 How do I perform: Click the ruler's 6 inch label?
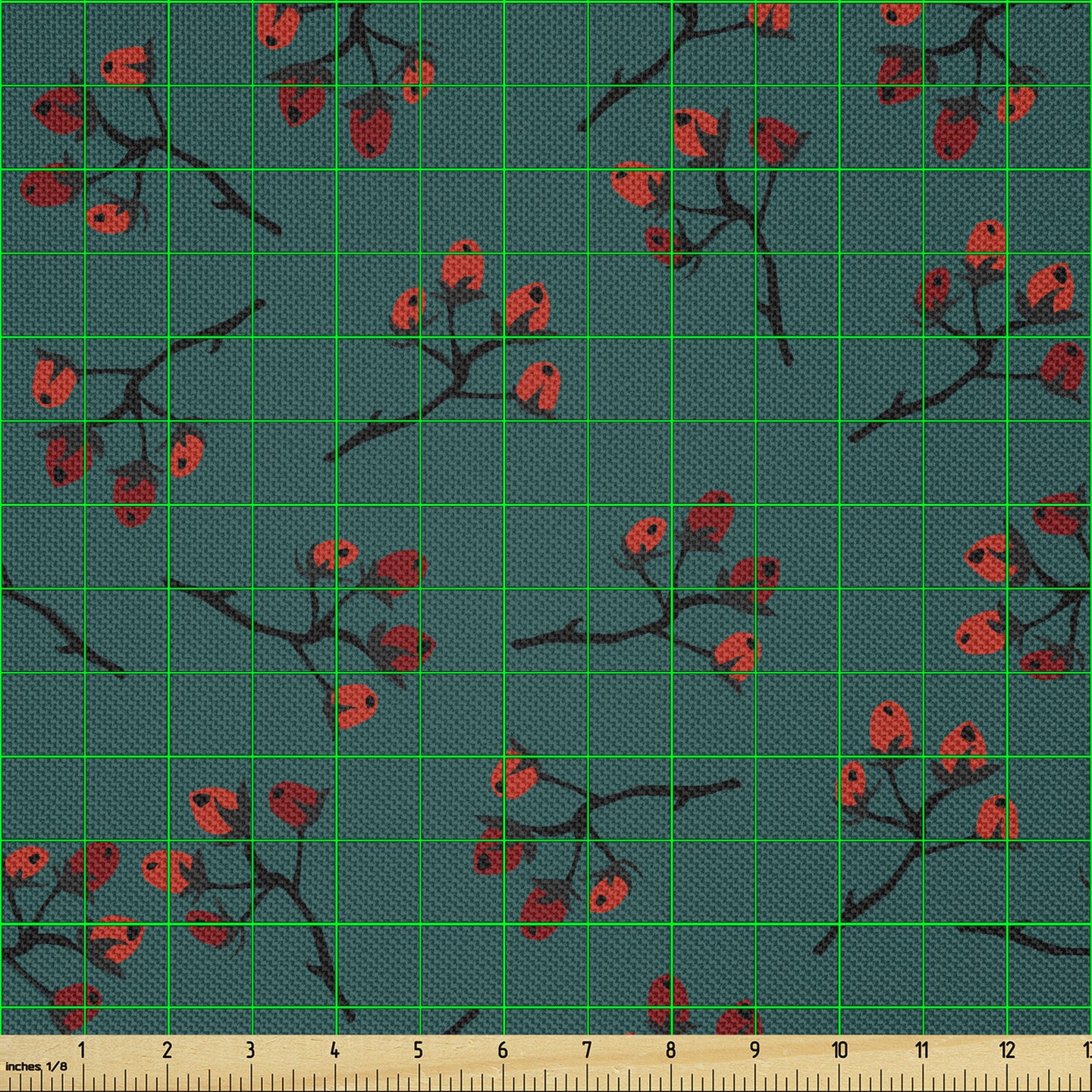click(x=502, y=1050)
